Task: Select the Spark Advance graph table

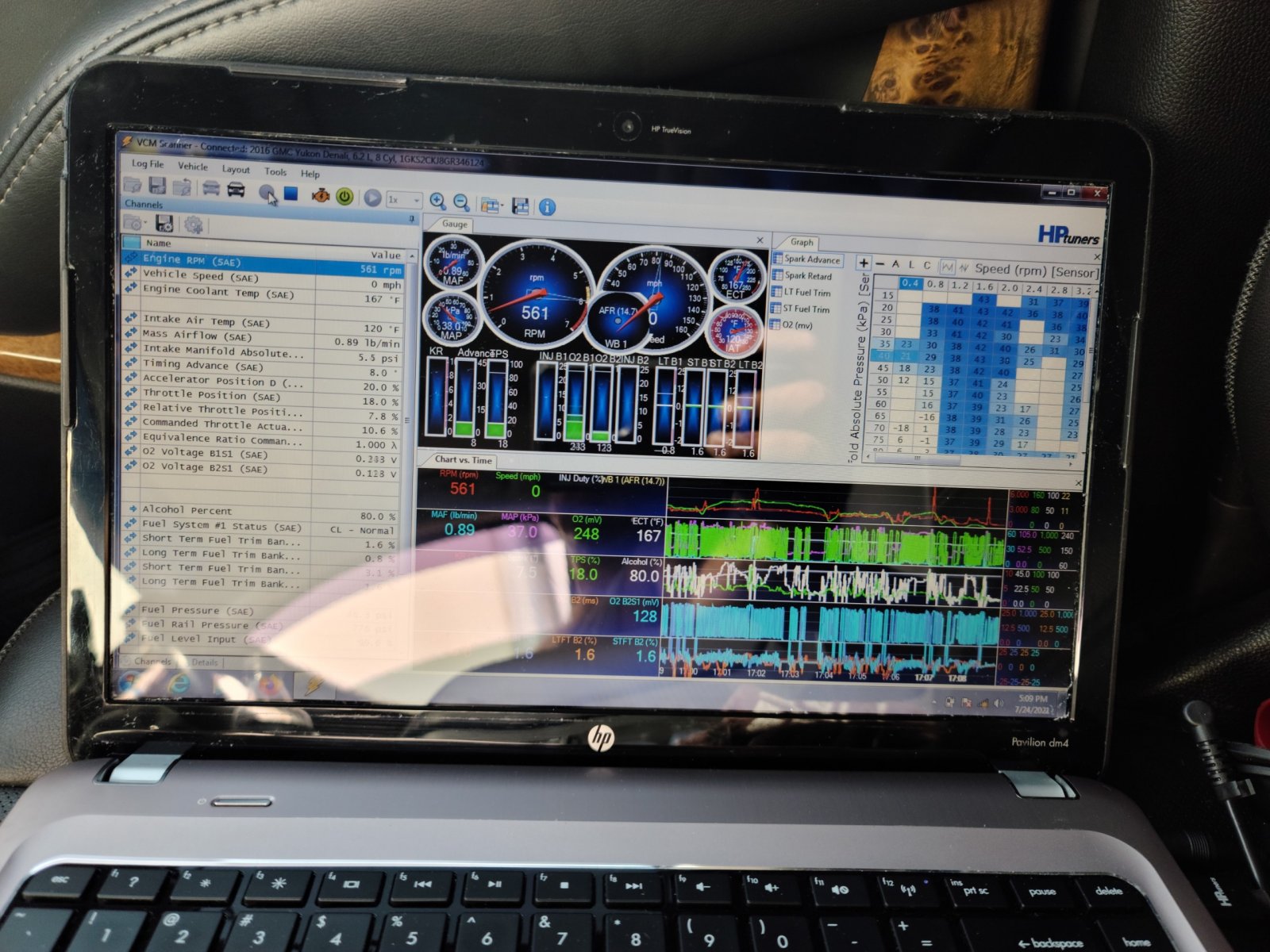Action: [806, 259]
